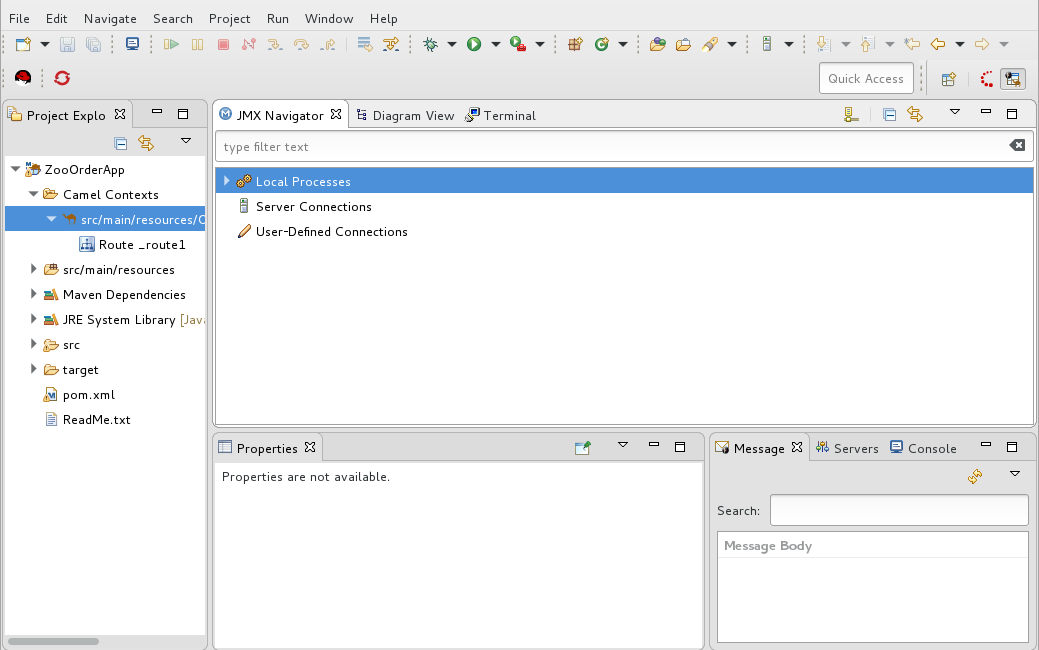This screenshot has width=1039, height=650.
Task: Open the Navigate menu
Action: point(110,18)
